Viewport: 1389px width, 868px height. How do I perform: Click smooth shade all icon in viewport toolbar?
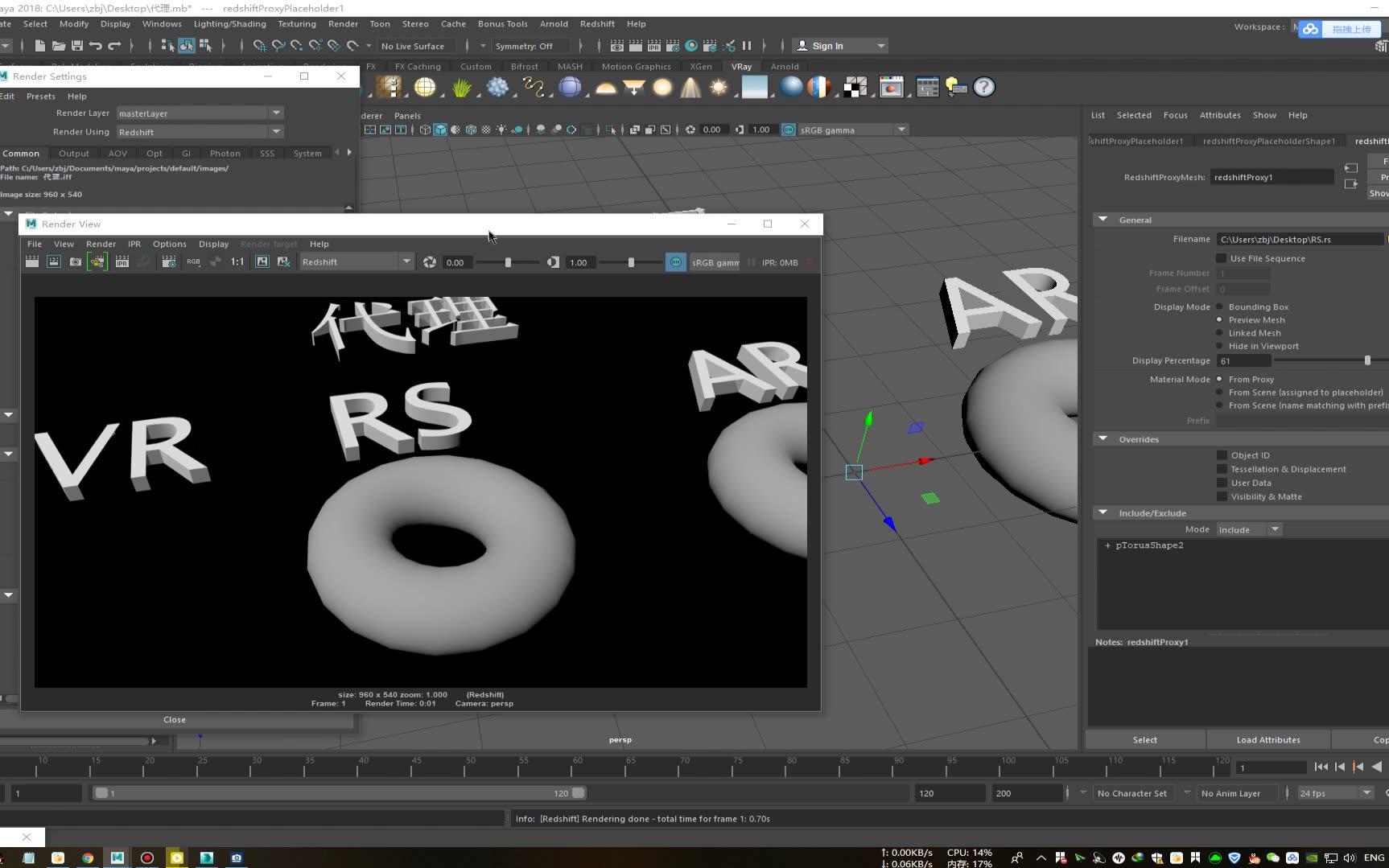click(x=440, y=130)
